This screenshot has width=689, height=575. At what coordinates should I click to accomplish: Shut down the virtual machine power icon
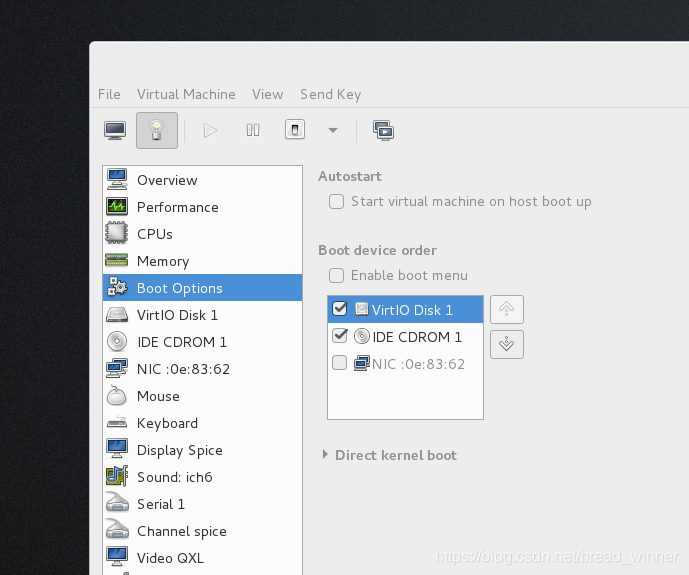(x=295, y=130)
